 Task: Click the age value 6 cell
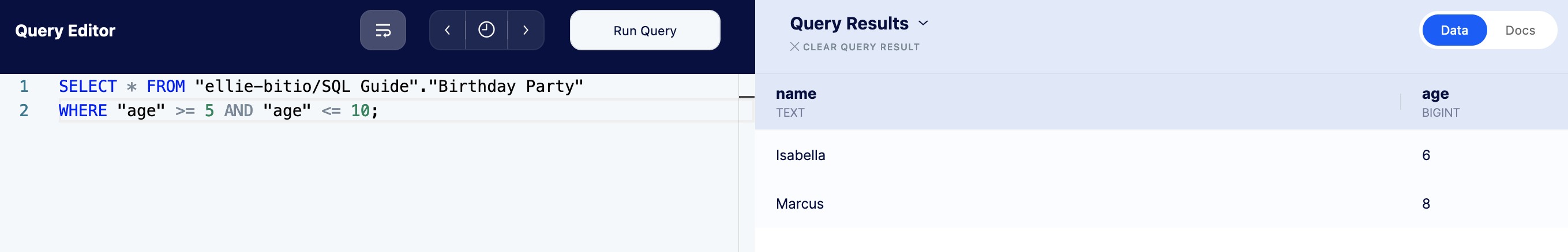[1426, 155]
